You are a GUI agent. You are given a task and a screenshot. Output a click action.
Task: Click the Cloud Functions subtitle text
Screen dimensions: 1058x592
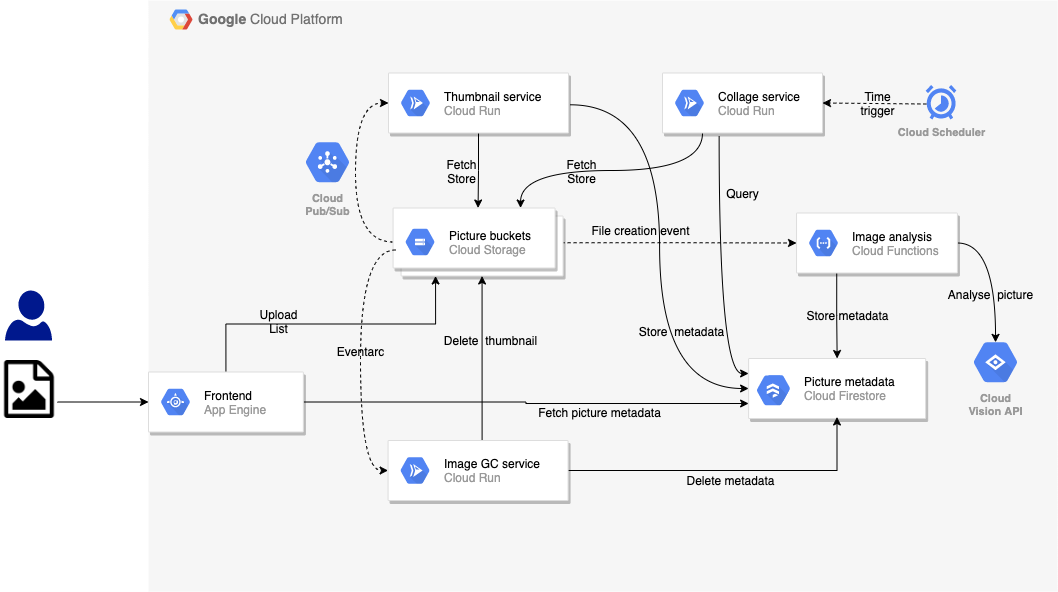pyautogui.click(x=895, y=251)
